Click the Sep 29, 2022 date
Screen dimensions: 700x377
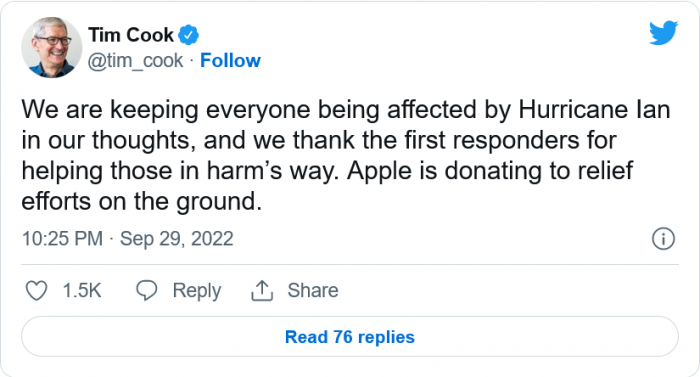(177, 239)
